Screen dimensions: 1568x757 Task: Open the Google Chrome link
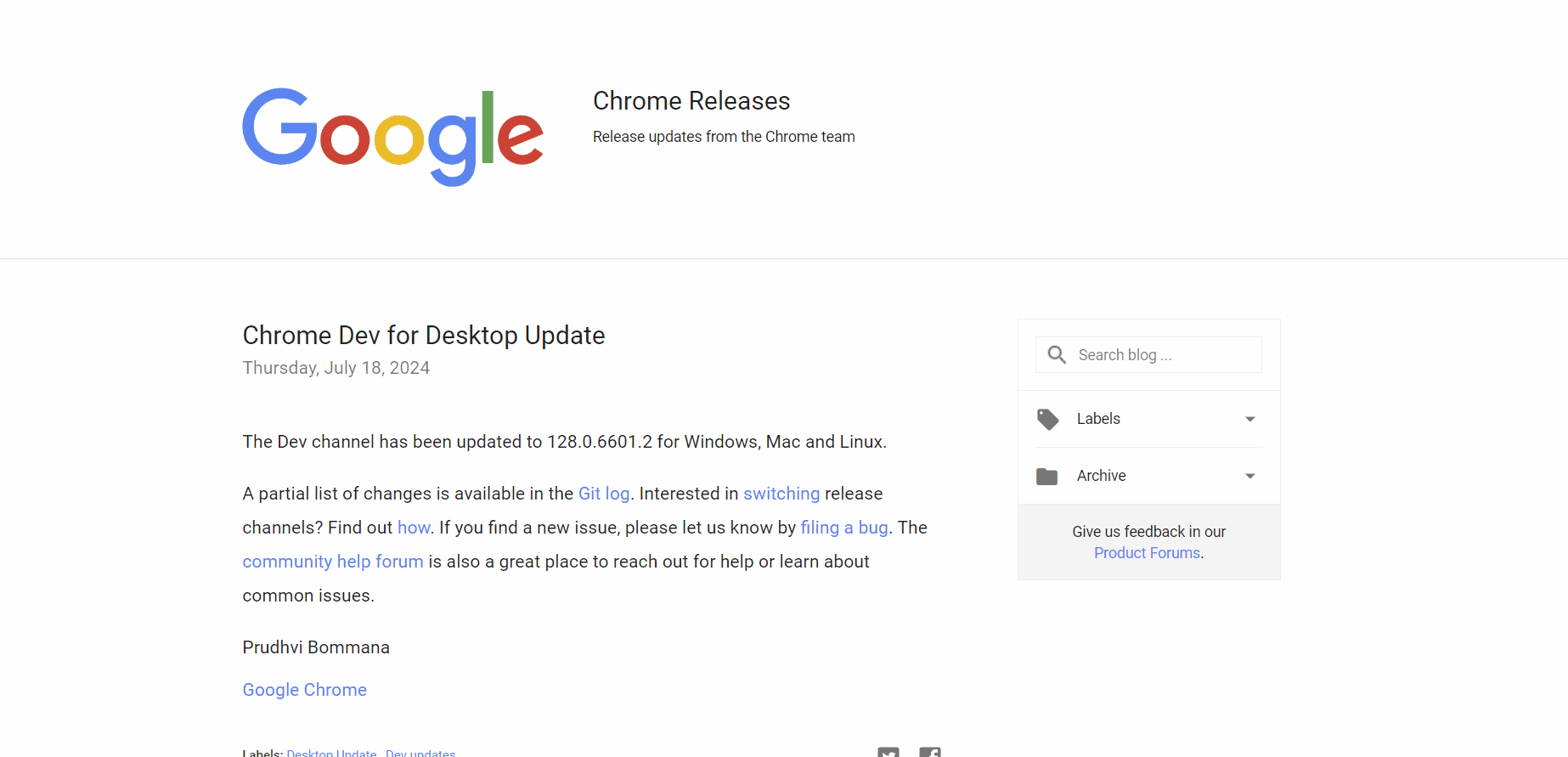[305, 690]
